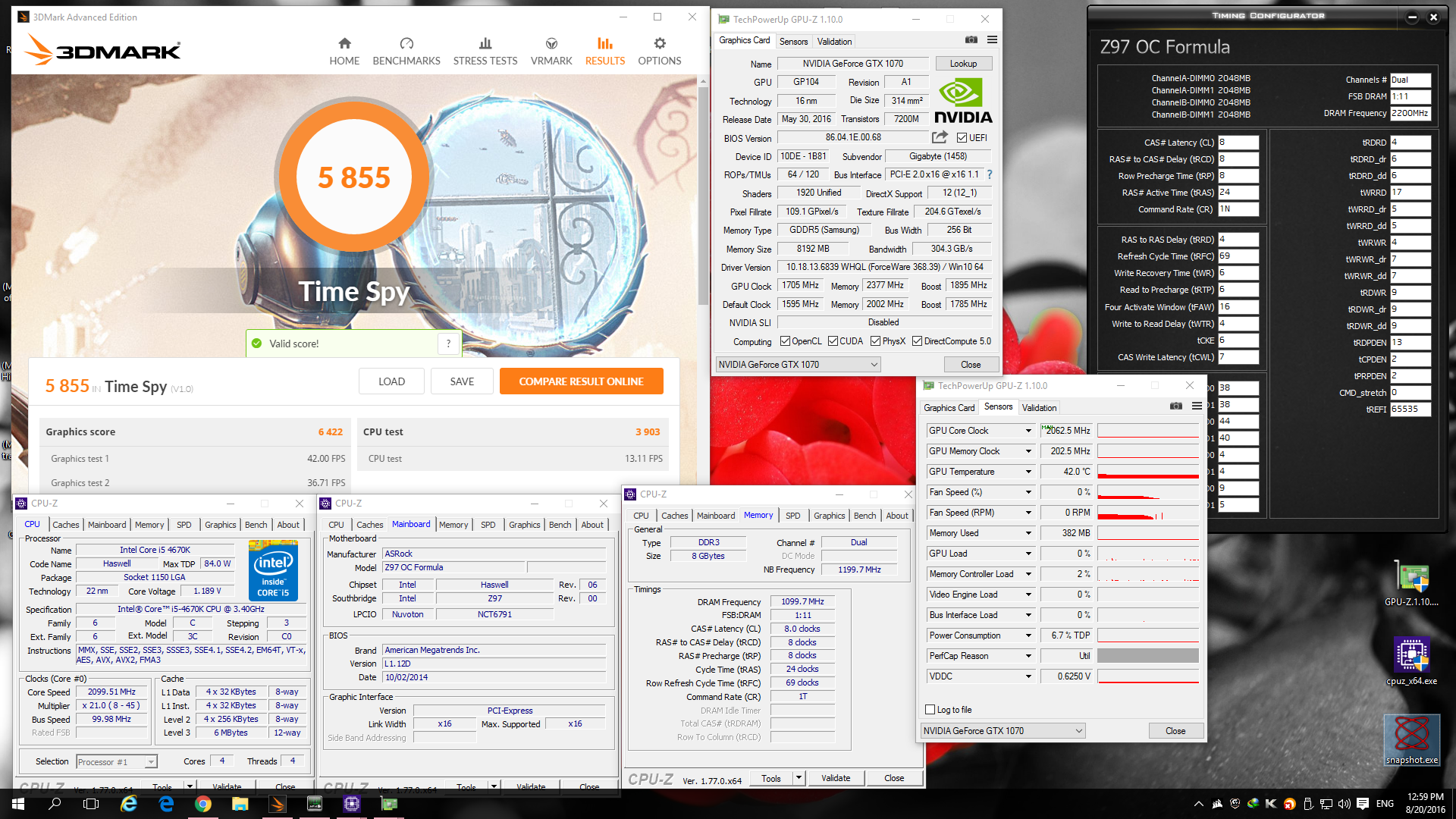The width and height of the screenshot is (1456, 819).
Task: Open GPU selector dropdown in GPU-Z Graphics Card window
Action: pos(798,365)
